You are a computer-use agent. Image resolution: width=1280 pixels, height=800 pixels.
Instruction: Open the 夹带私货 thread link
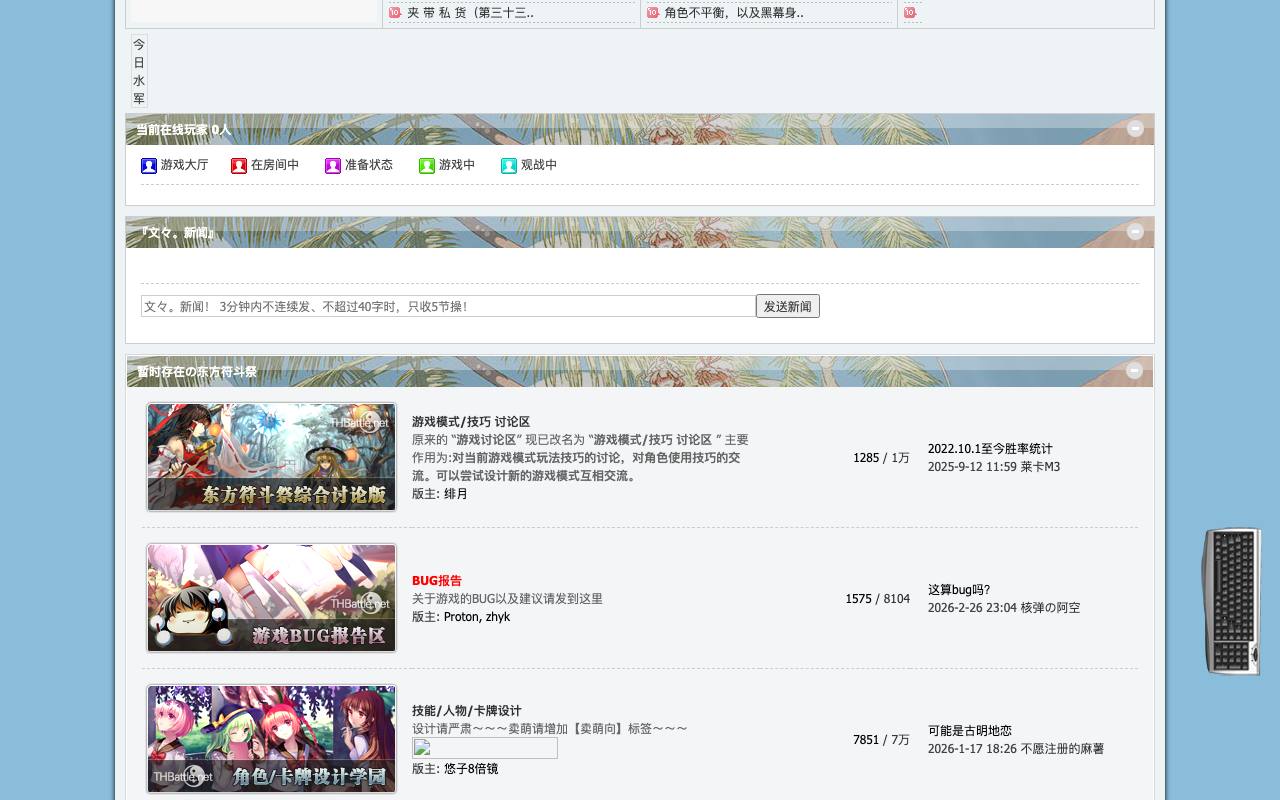[471, 13]
